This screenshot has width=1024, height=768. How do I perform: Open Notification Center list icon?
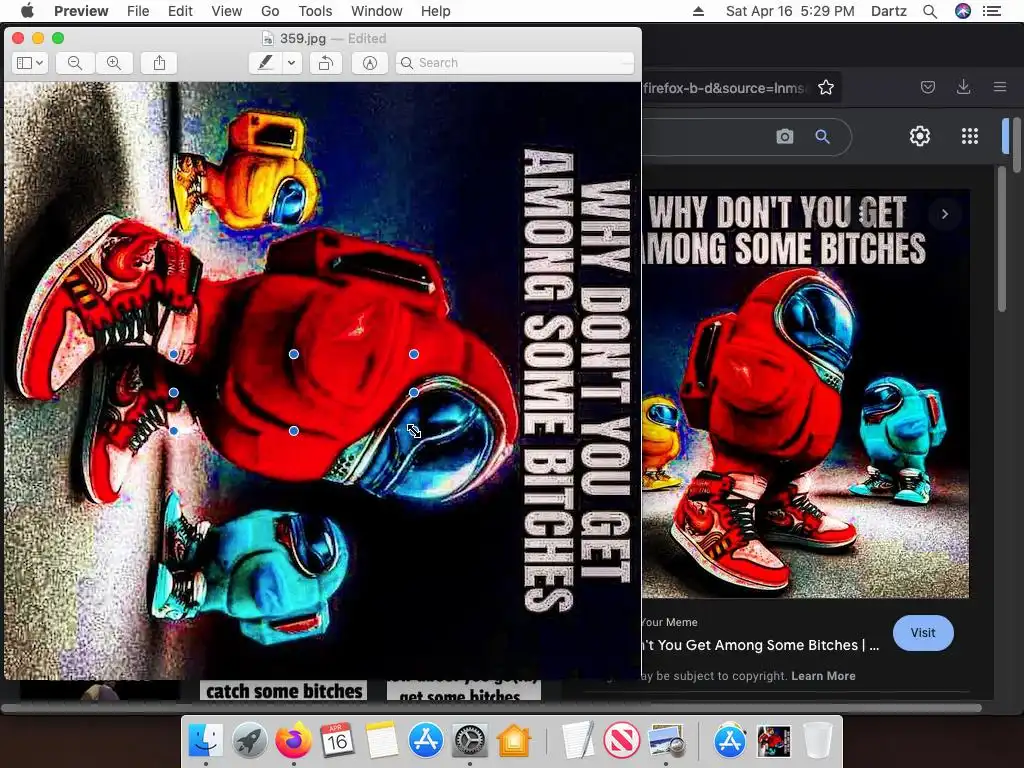[x=992, y=11]
